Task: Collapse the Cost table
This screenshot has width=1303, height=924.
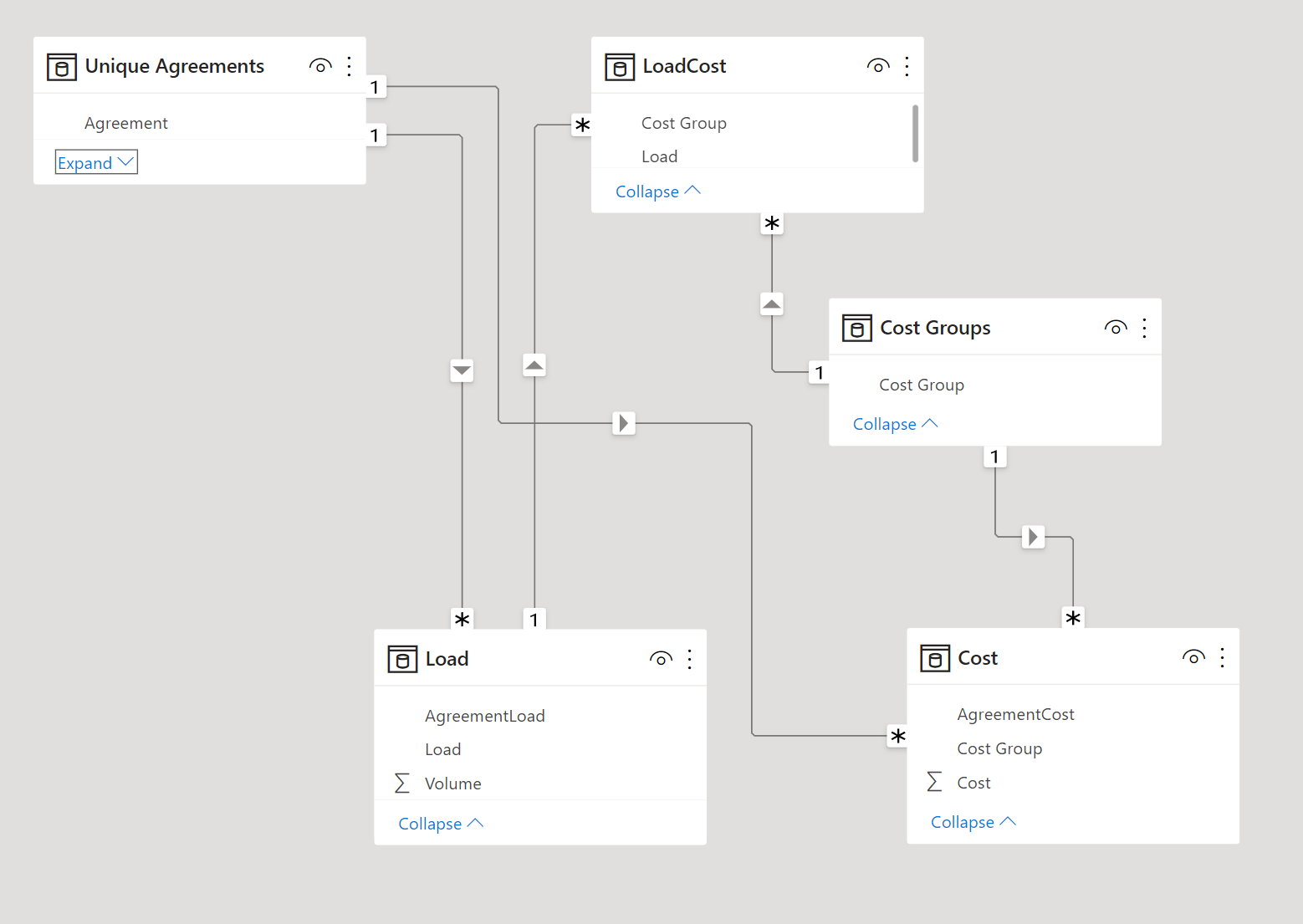Action: tap(973, 822)
